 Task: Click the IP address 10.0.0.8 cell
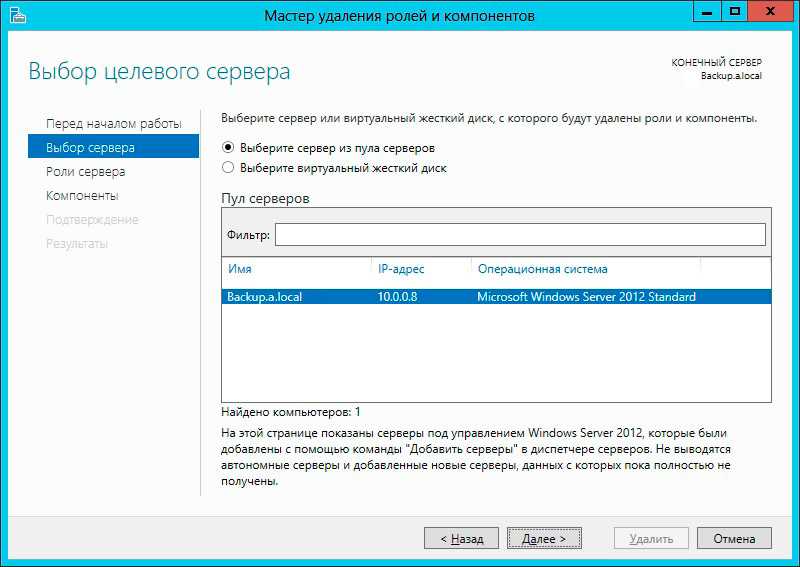point(397,297)
